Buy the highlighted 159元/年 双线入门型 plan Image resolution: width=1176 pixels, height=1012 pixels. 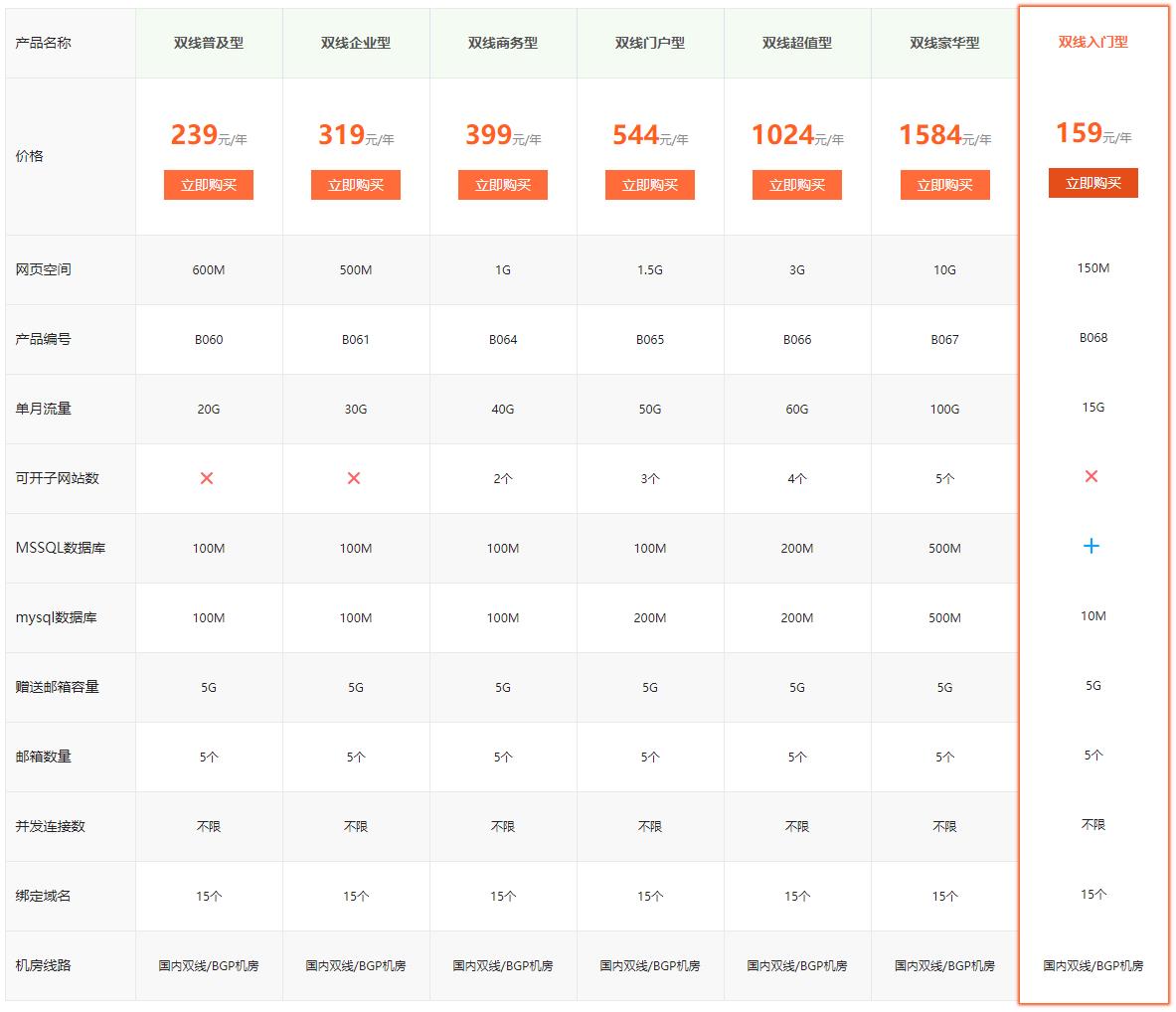[1092, 183]
